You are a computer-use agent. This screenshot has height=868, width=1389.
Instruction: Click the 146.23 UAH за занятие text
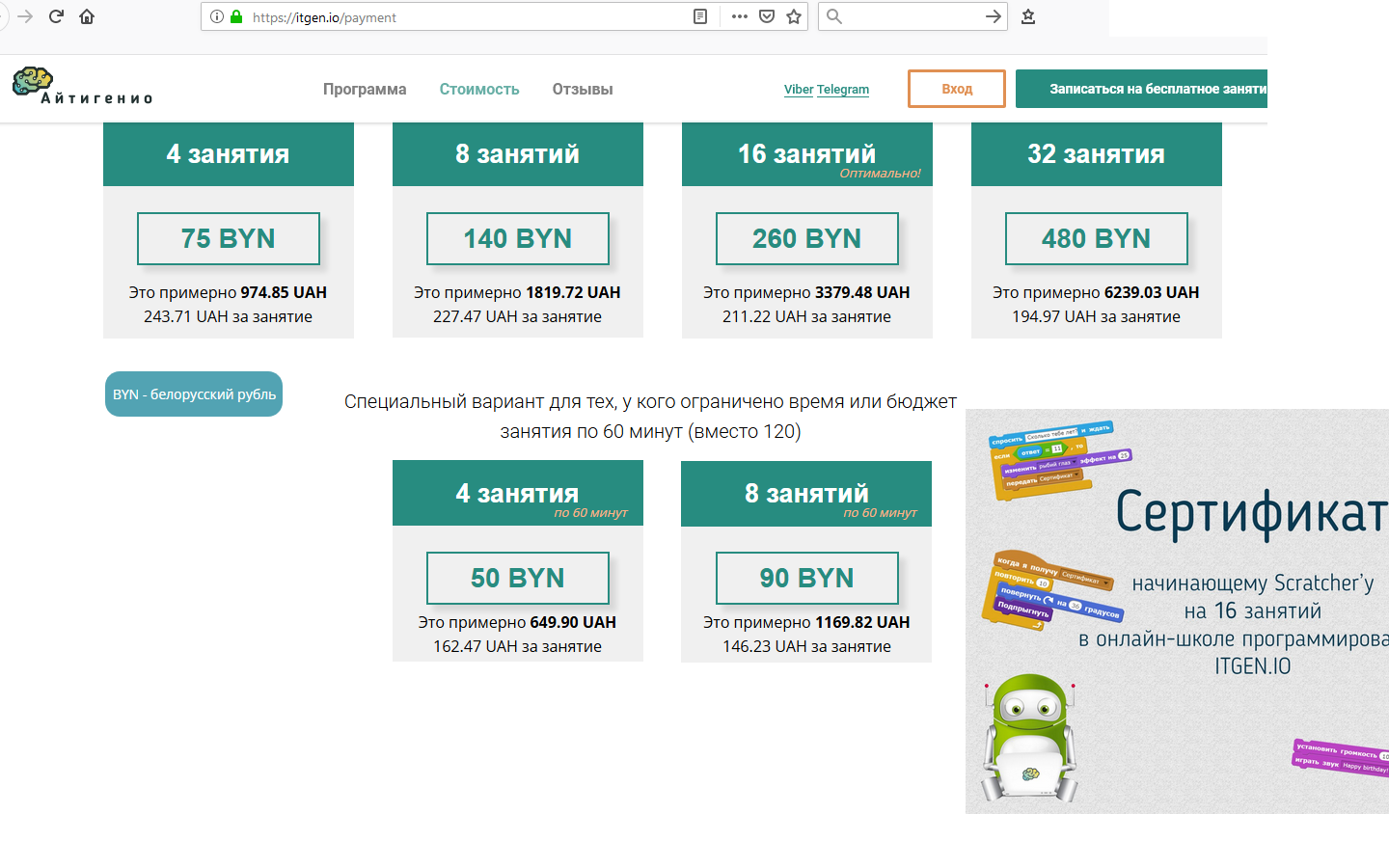(x=806, y=646)
